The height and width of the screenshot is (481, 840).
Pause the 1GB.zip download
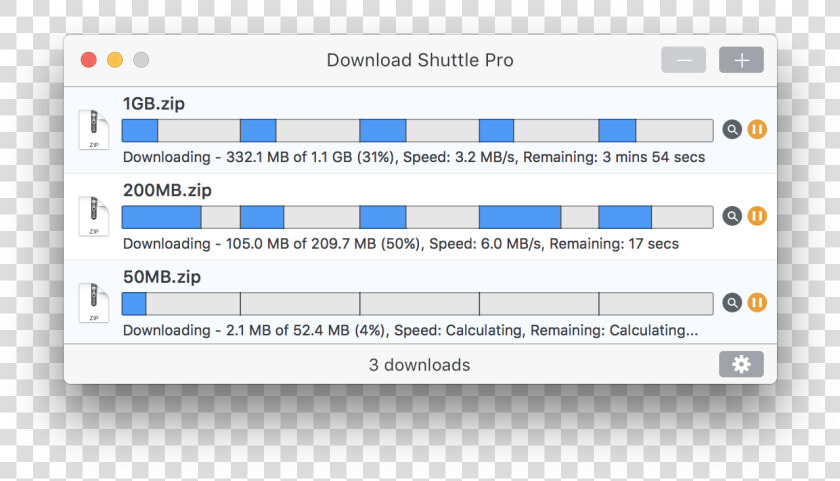point(757,130)
